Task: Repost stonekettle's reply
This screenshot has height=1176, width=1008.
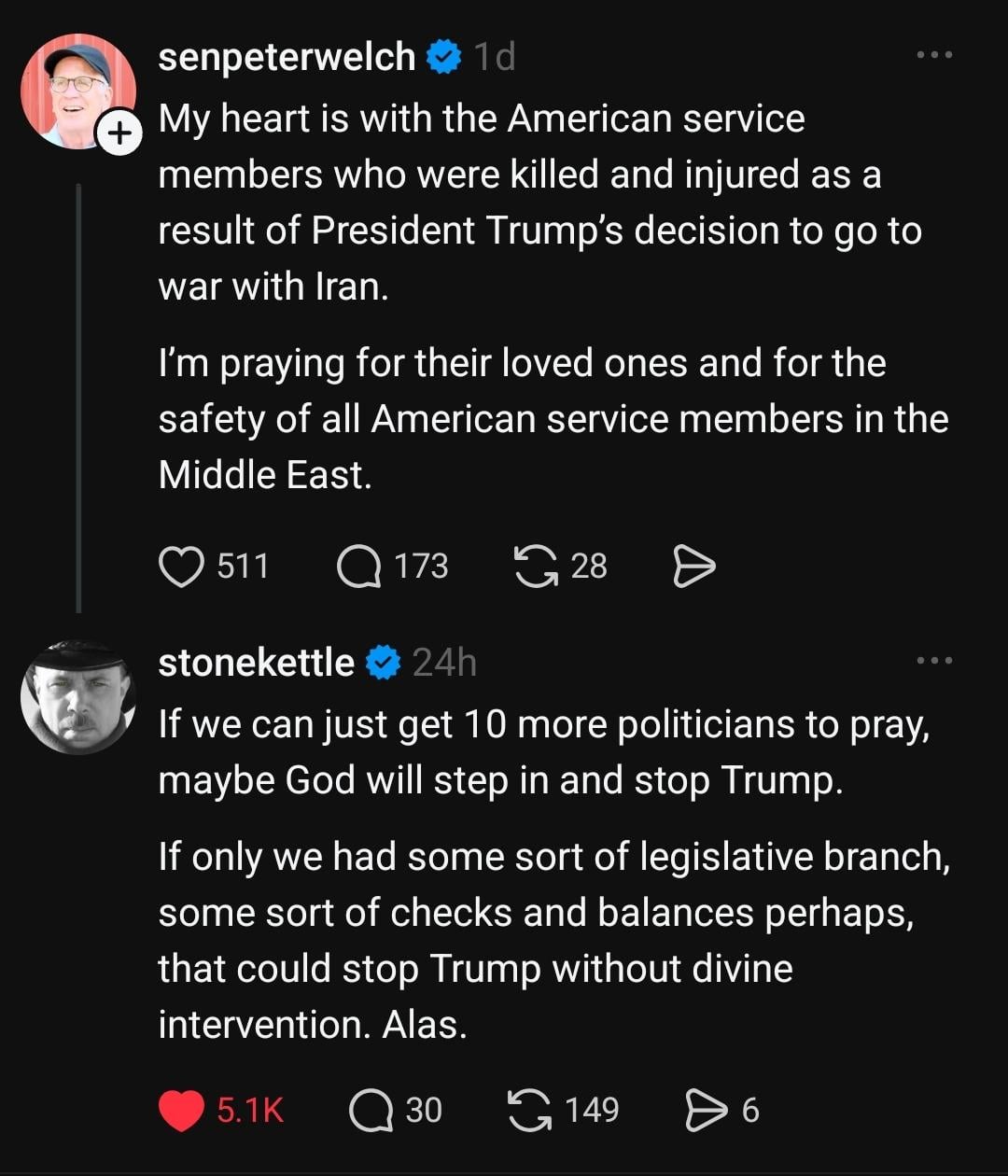Action: tap(529, 1110)
